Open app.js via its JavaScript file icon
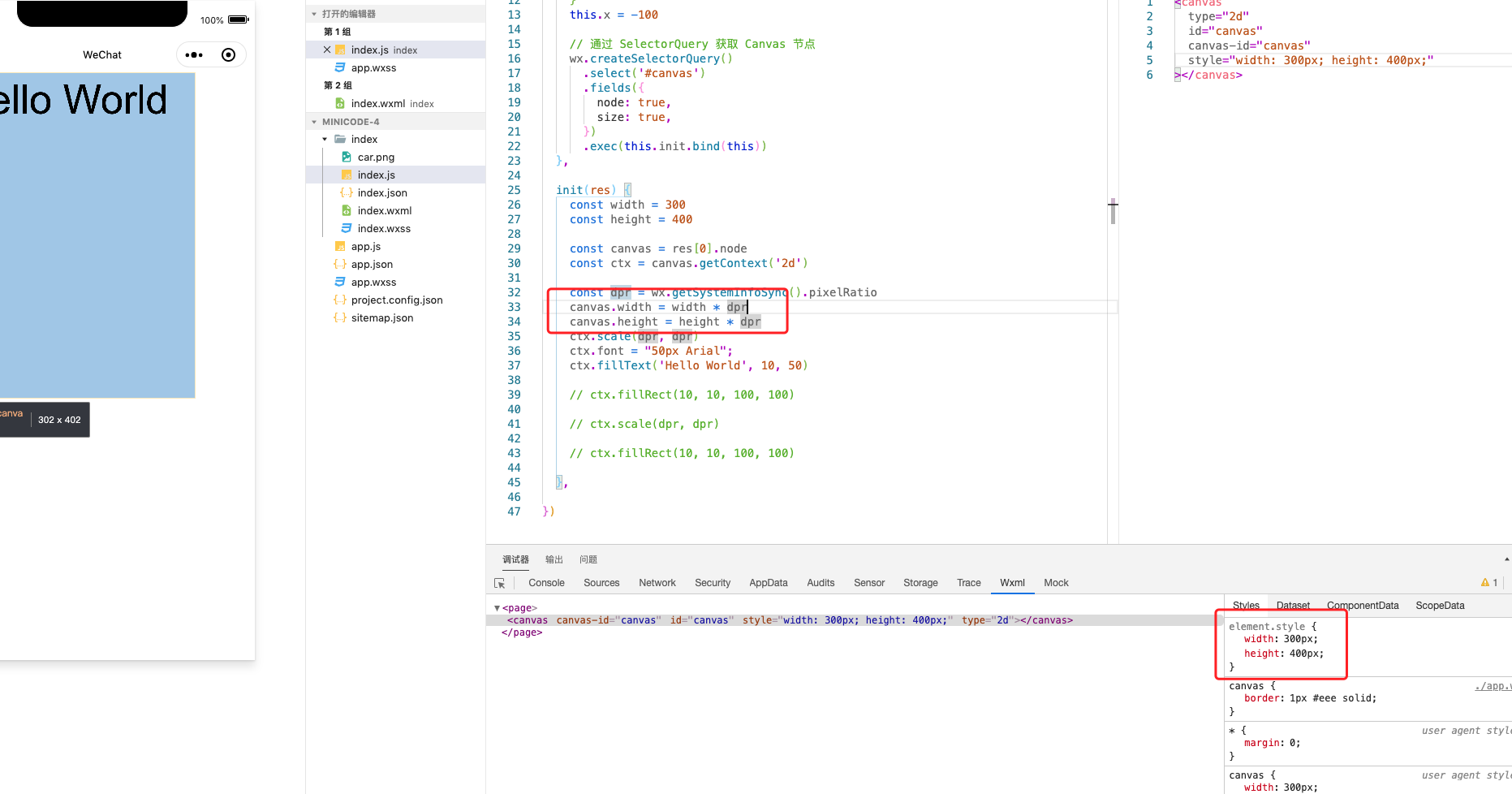Viewport: 1512px width, 794px height. pos(340,246)
